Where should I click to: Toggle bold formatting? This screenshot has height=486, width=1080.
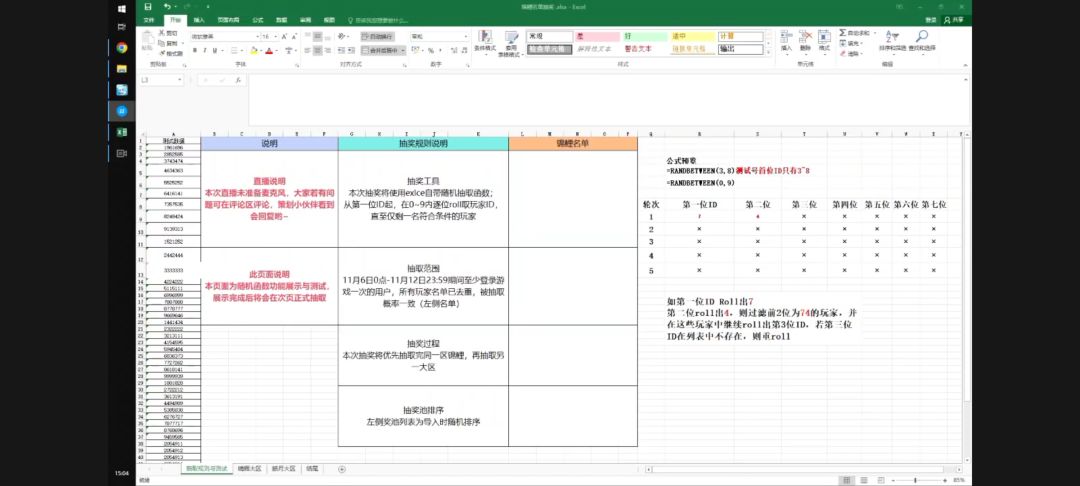click(195, 50)
